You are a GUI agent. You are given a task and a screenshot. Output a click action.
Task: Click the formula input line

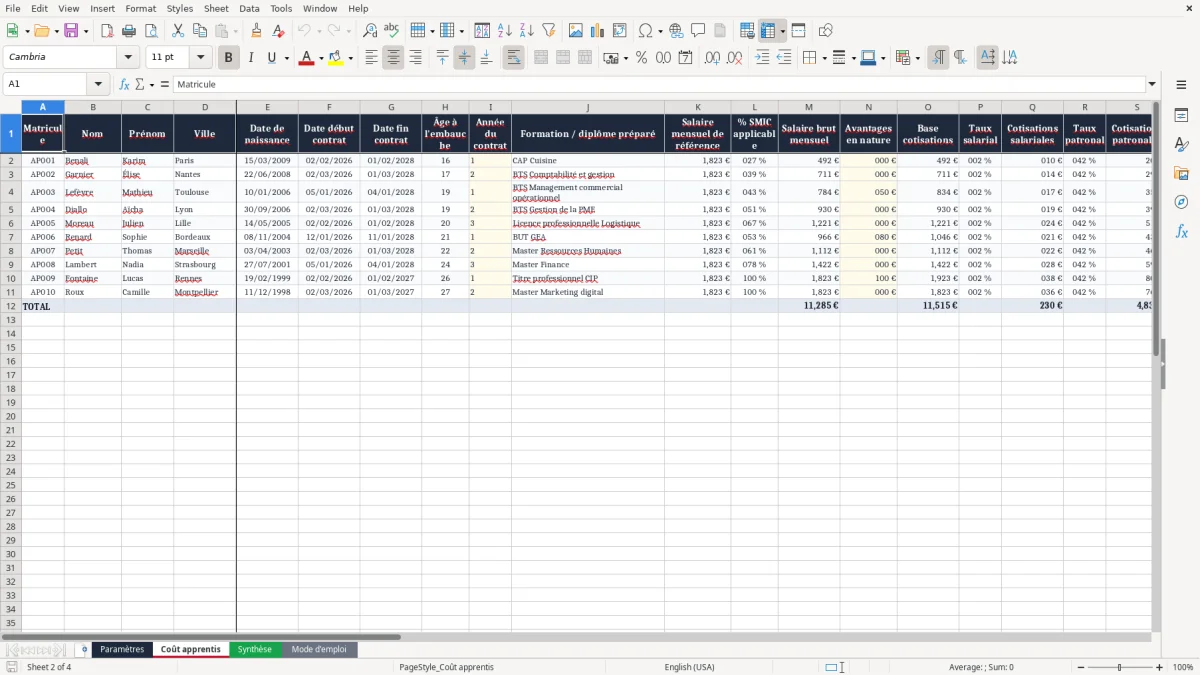(660, 84)
